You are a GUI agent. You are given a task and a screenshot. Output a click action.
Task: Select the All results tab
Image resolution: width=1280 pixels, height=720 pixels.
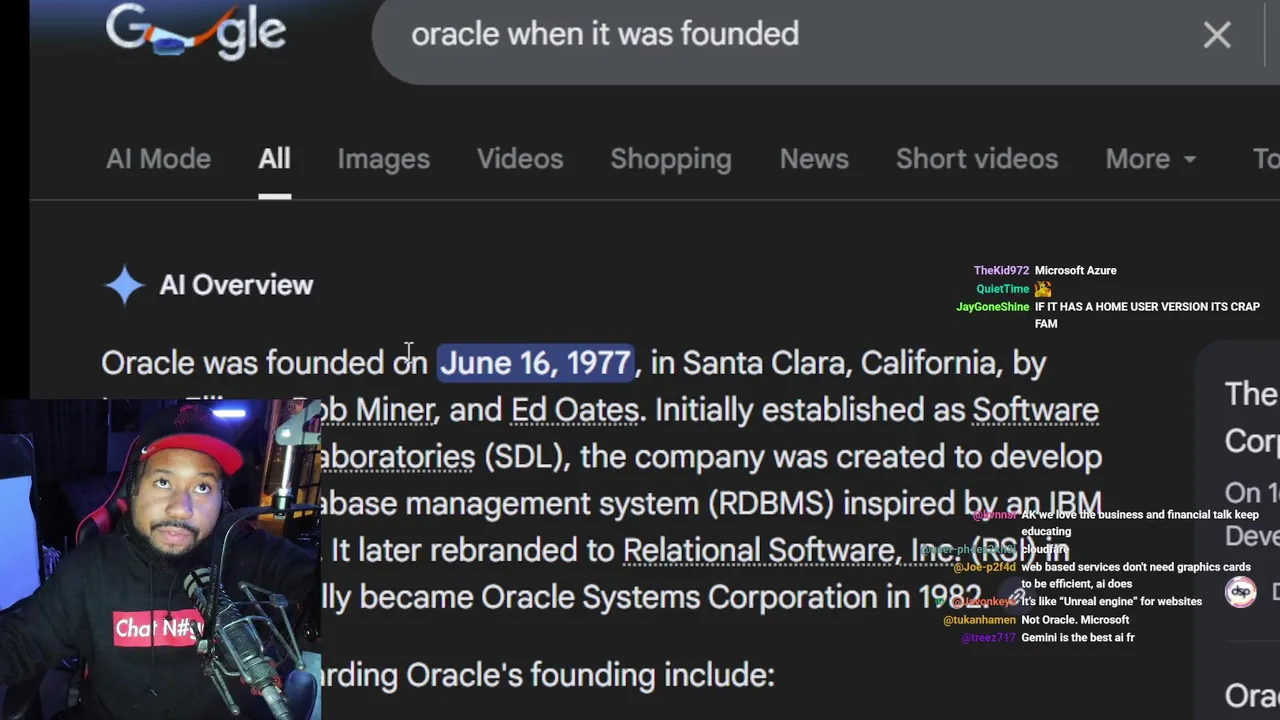[274, 159]
